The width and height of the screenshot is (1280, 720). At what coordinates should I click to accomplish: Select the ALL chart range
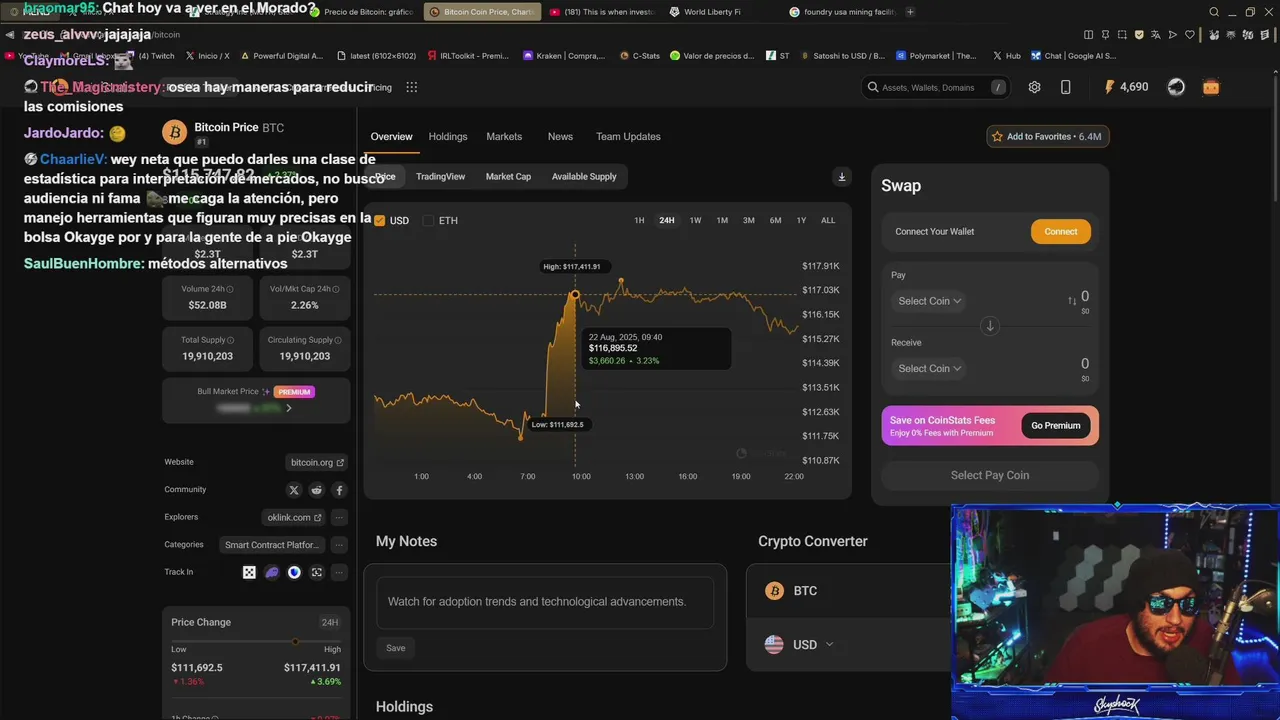(x=828, y=220)
